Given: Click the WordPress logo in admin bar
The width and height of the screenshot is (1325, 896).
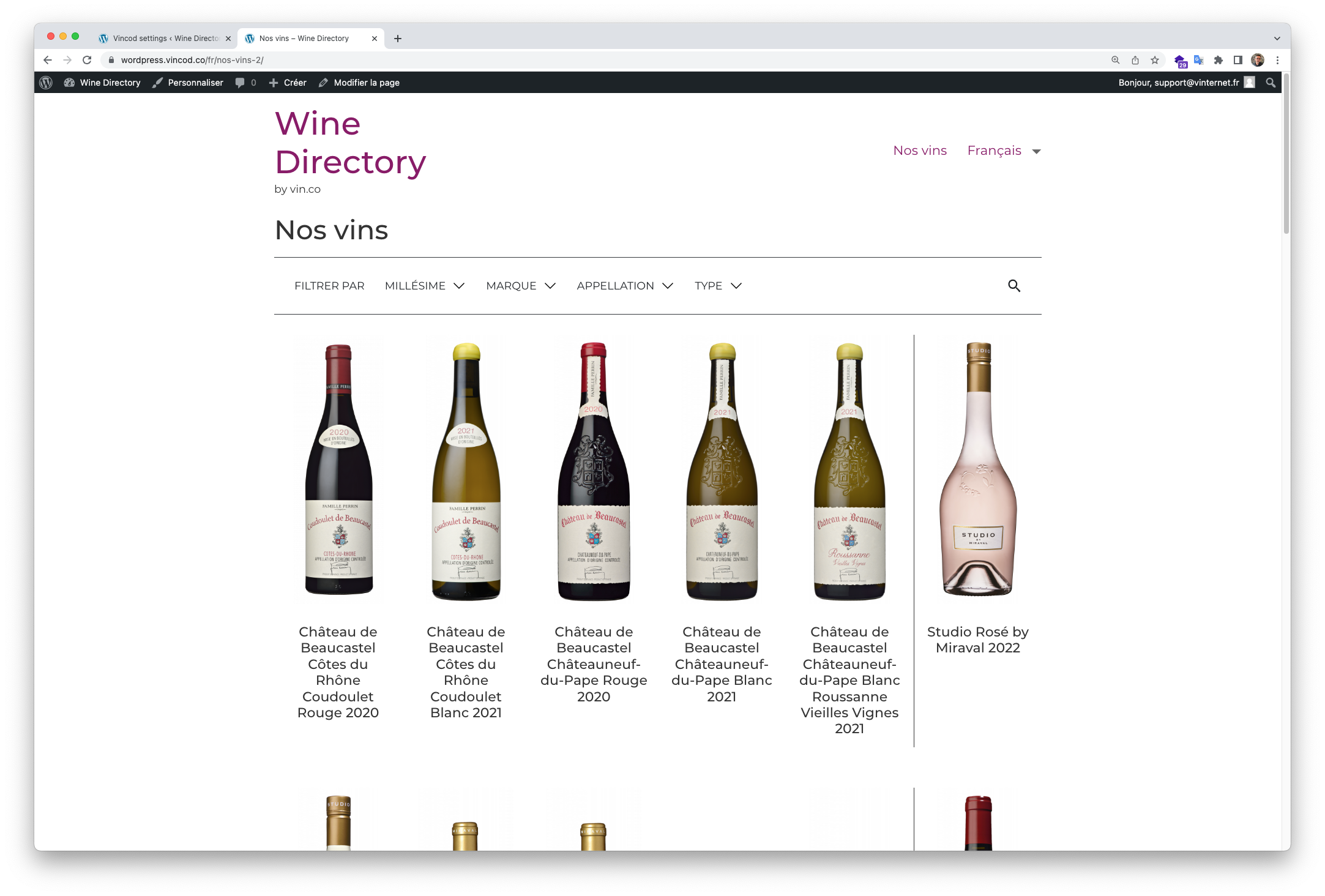Looking at the screenshot, I should click(46, 83).
